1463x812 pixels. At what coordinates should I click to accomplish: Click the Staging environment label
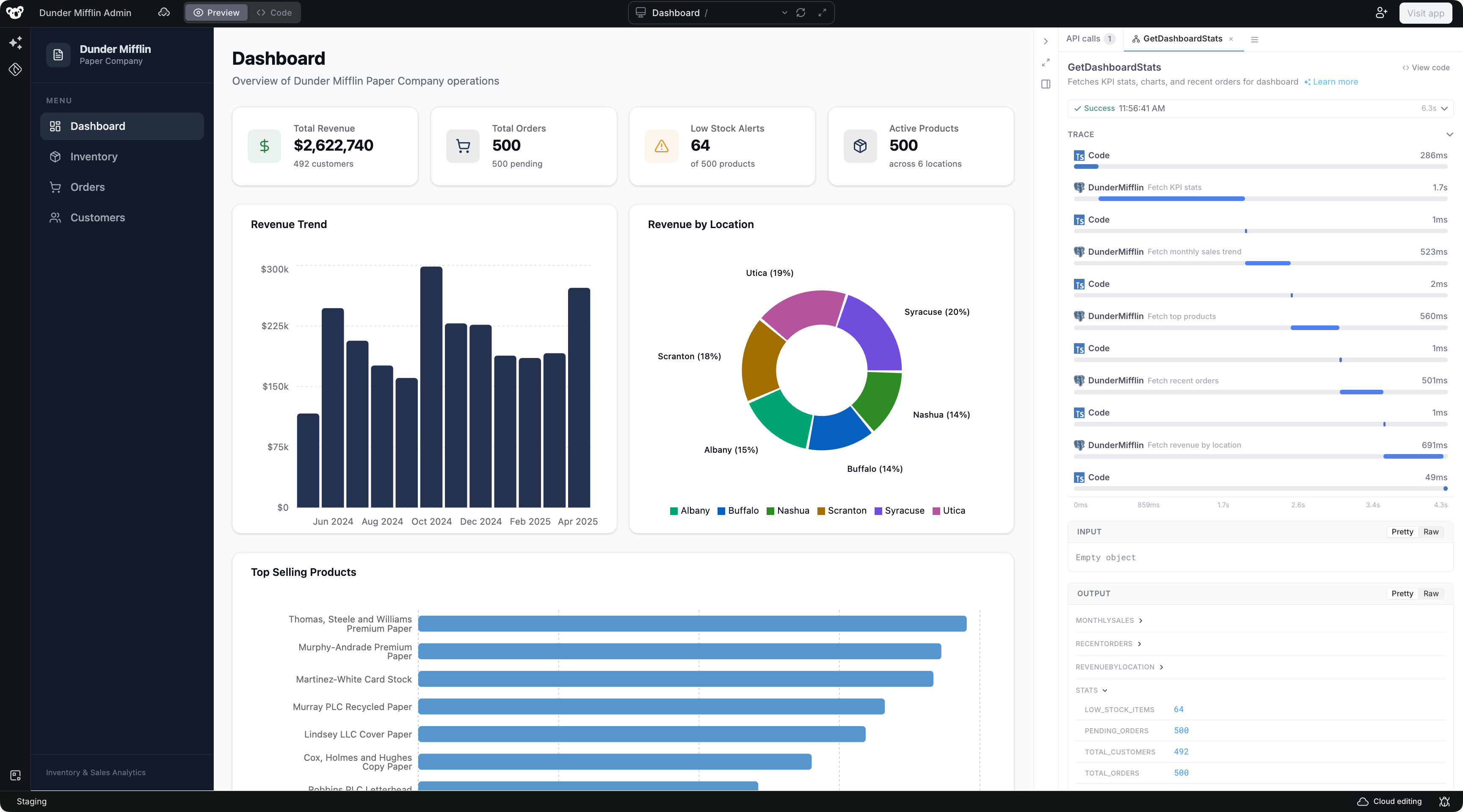click(32, 801)
